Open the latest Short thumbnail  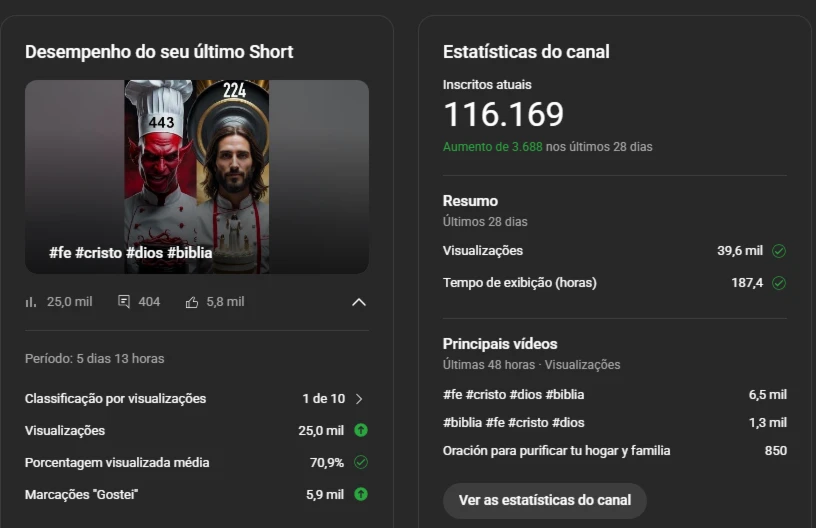point(197,177)
